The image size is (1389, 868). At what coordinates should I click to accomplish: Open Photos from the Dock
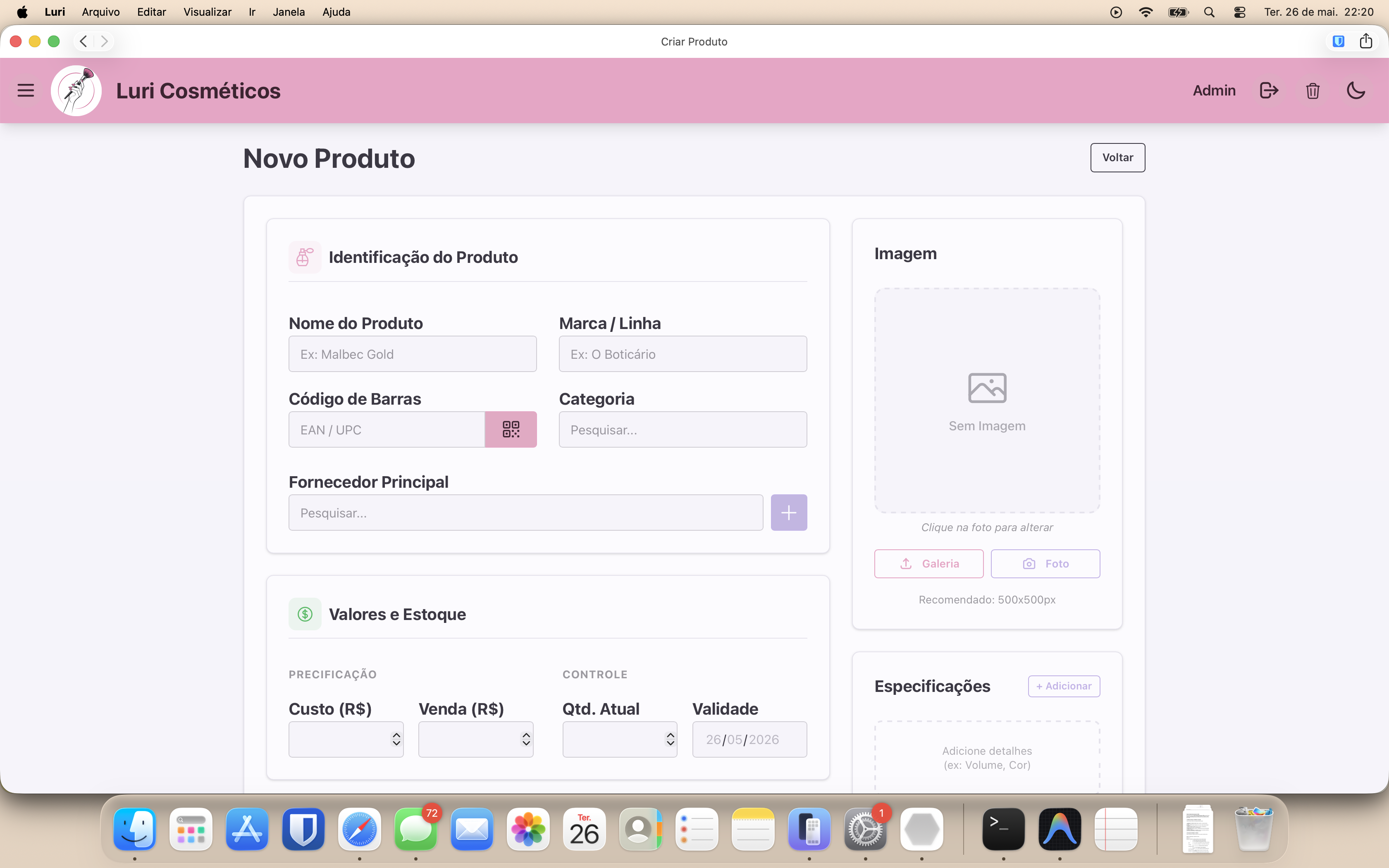click(x=529, y=829)
